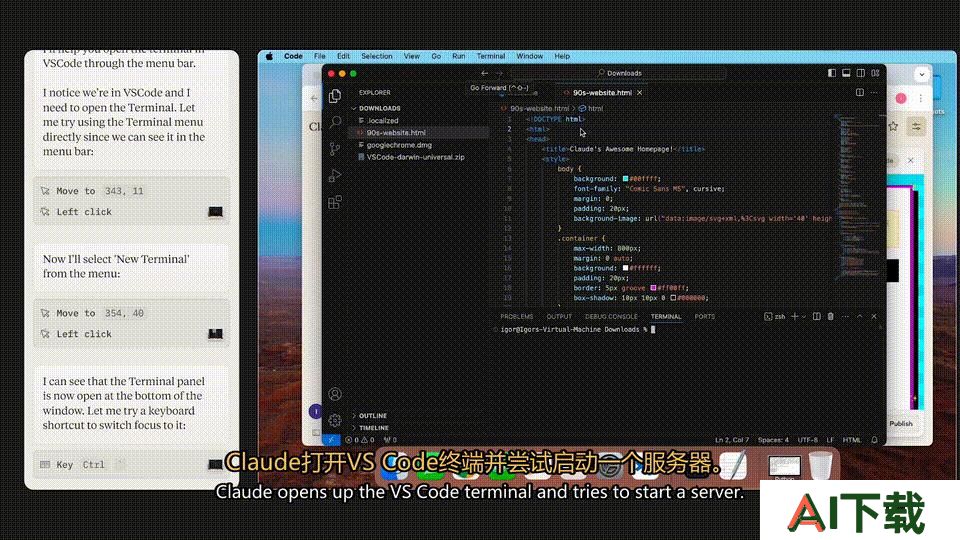Open the terminal launch profile dropdown arrow
The height and width of the screenshot is (540, 960).
pos(803,317)
